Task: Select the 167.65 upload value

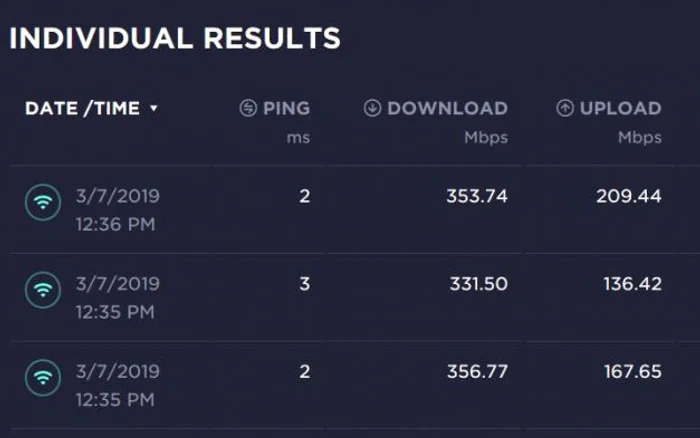Action: (x=633, y=371)
